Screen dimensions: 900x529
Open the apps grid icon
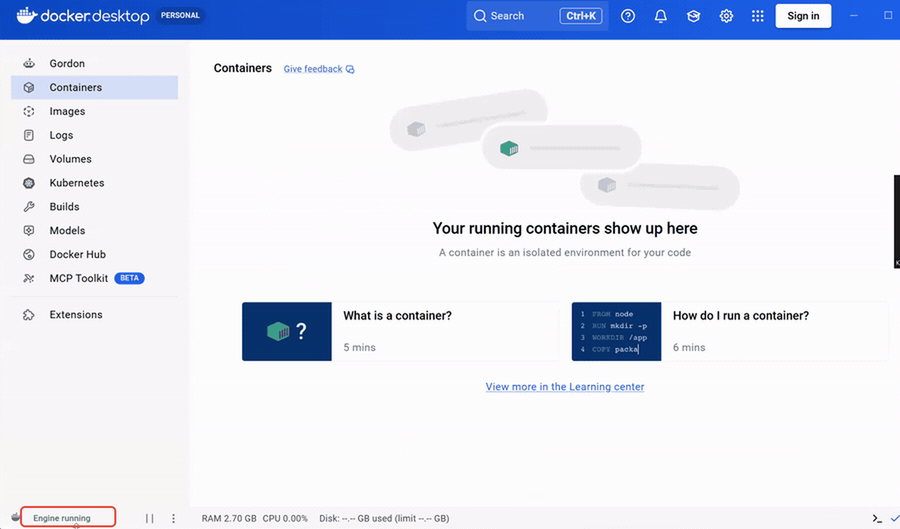tap(758, 16)
